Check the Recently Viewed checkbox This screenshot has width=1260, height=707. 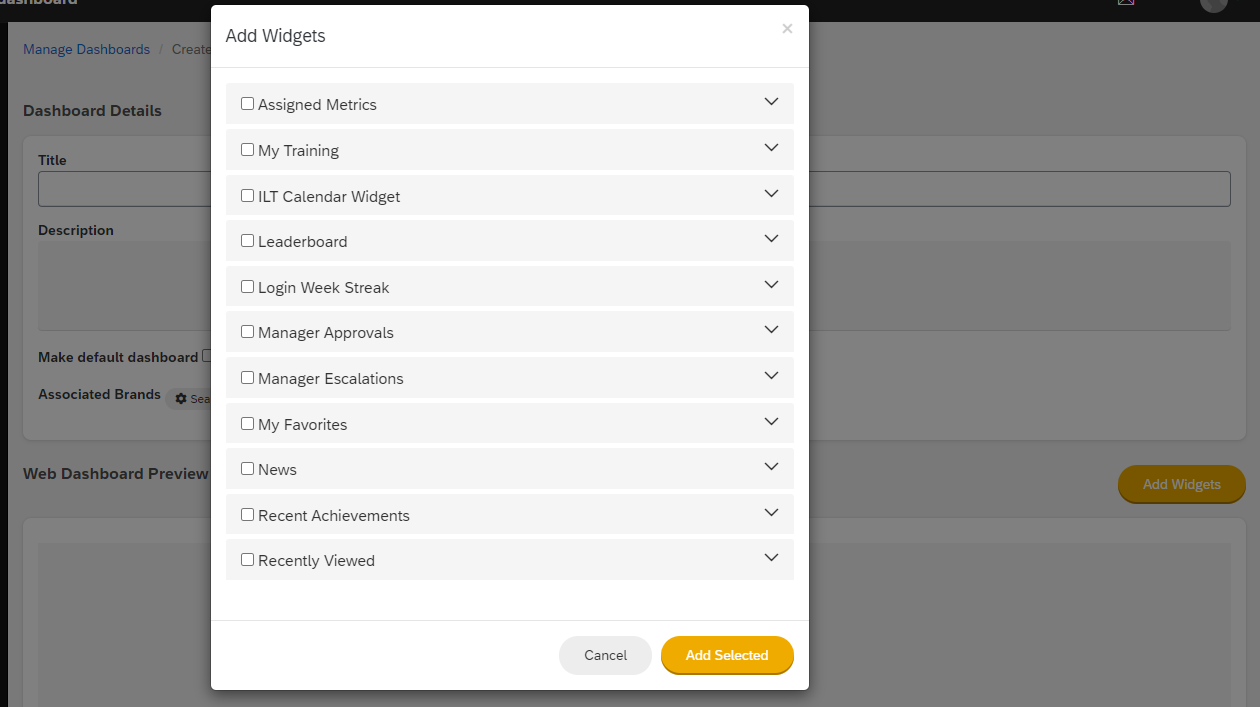[x=247, y=559]
